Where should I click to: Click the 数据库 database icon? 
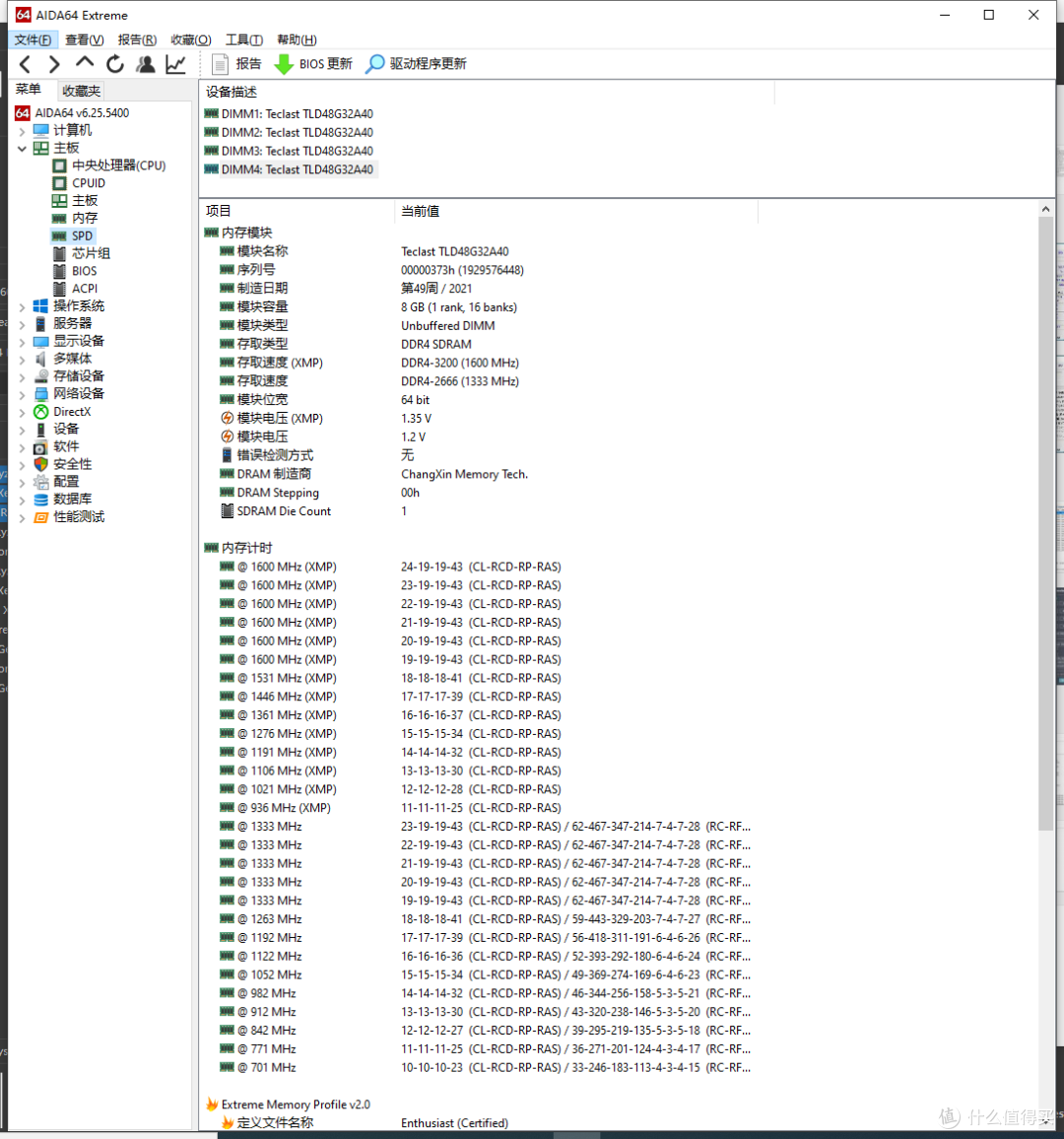40,499
